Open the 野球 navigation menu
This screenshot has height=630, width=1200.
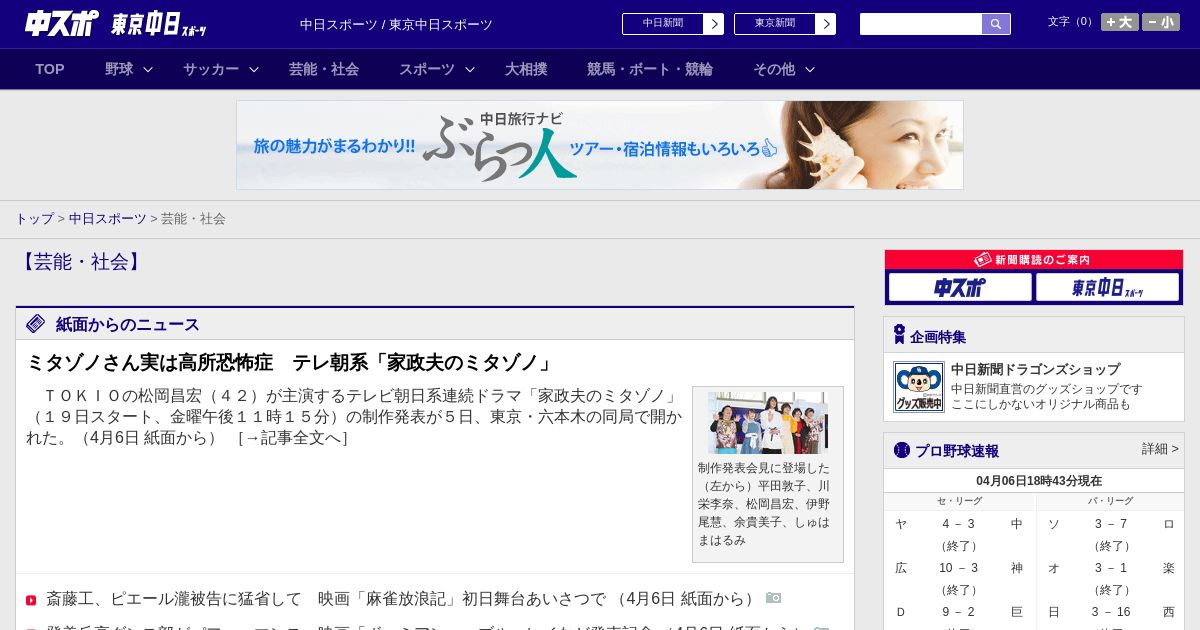point(119,69)
